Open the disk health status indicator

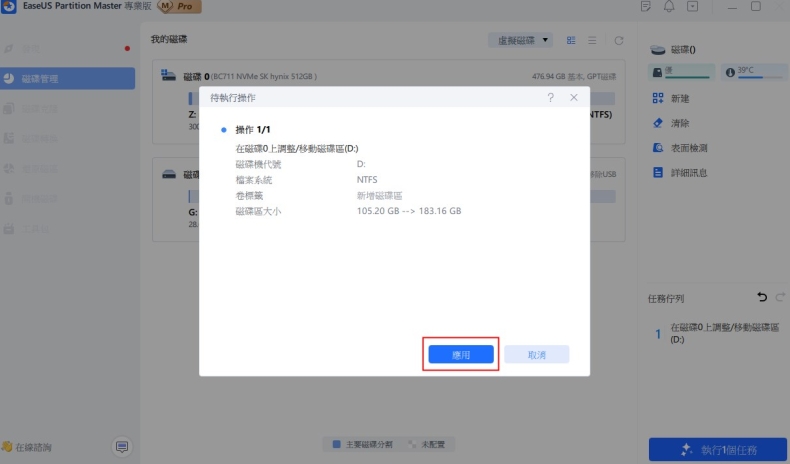(681, 72)
